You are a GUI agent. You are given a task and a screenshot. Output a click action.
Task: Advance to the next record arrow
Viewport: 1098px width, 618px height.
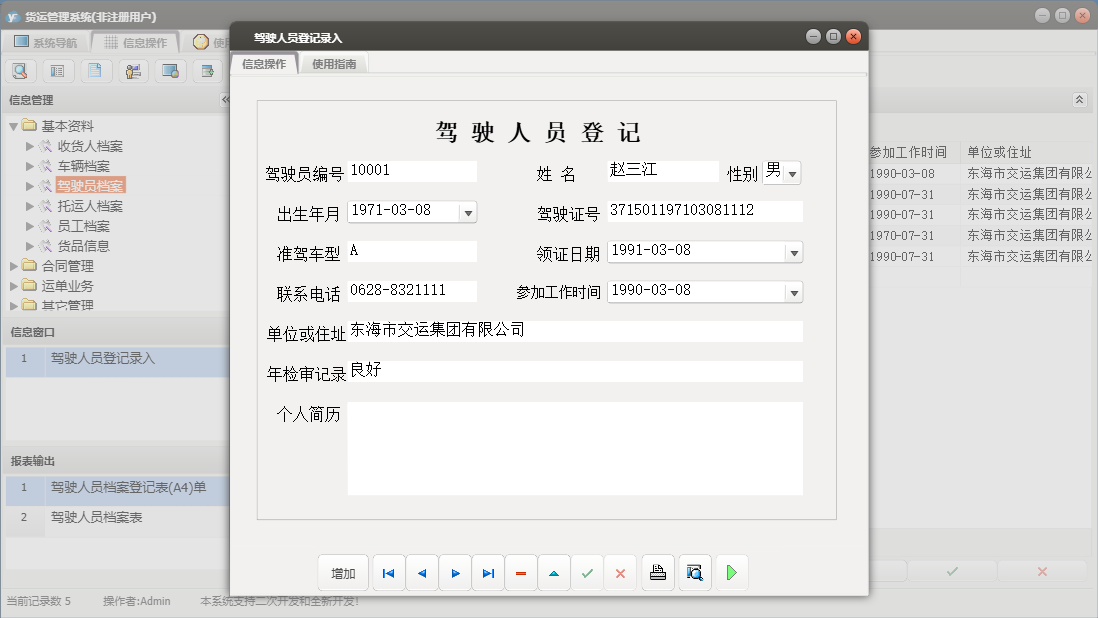[x=454, y=572]
